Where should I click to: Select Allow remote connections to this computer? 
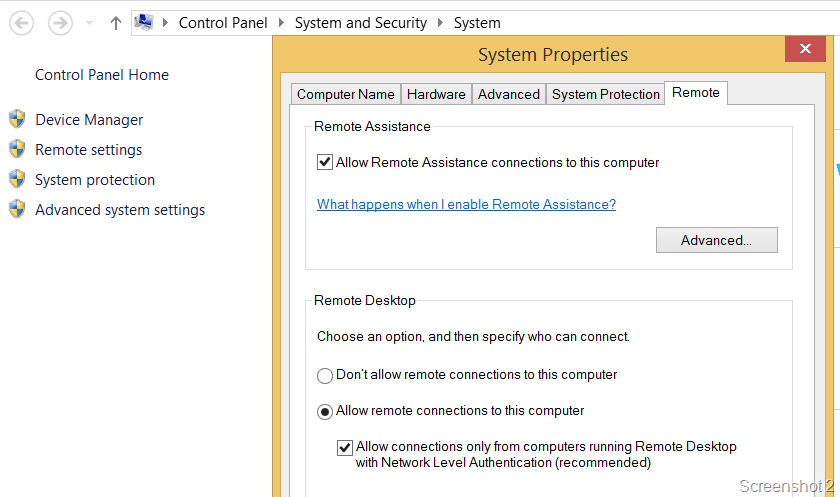325,411
